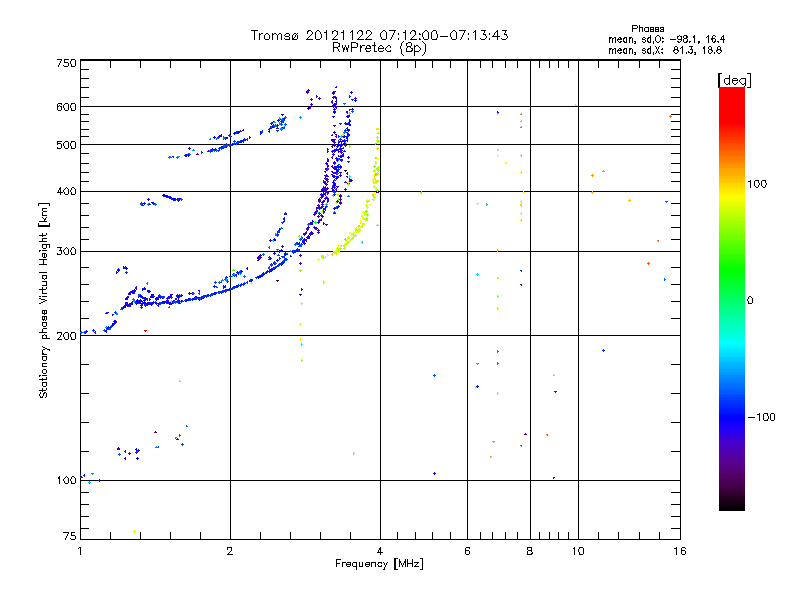The width and height of the screenshot is (800, 600).
Task: Click the y-axis '750' tick label
Action: click(66, 63)
